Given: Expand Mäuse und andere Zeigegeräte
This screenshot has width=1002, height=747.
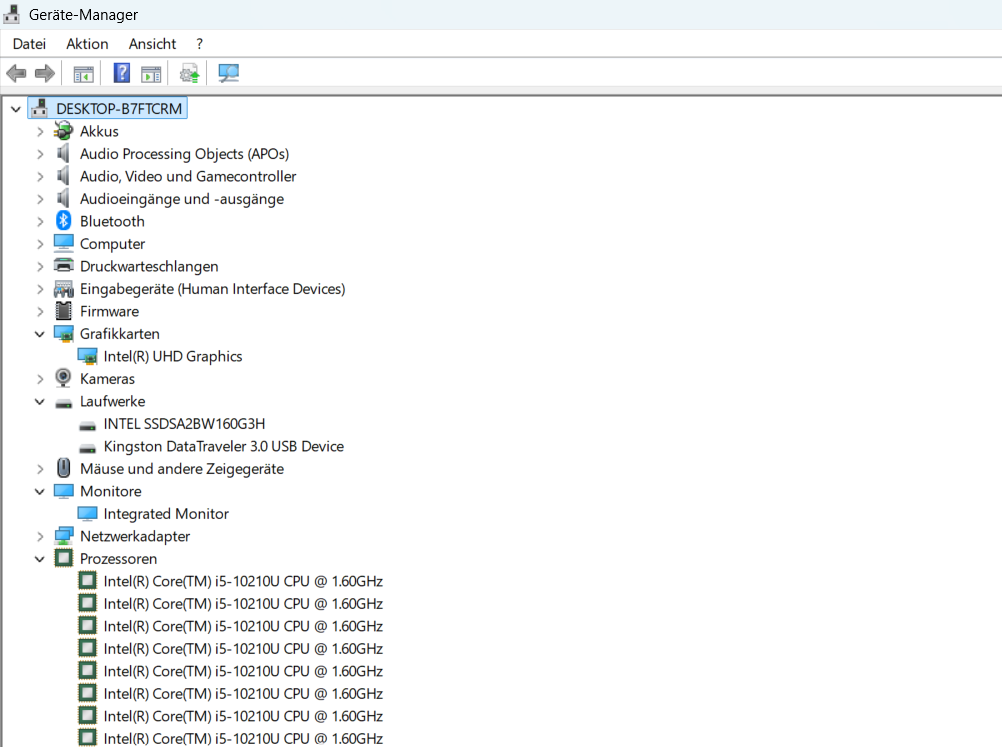Looking at the screenshot, I should tap(40, 469).
